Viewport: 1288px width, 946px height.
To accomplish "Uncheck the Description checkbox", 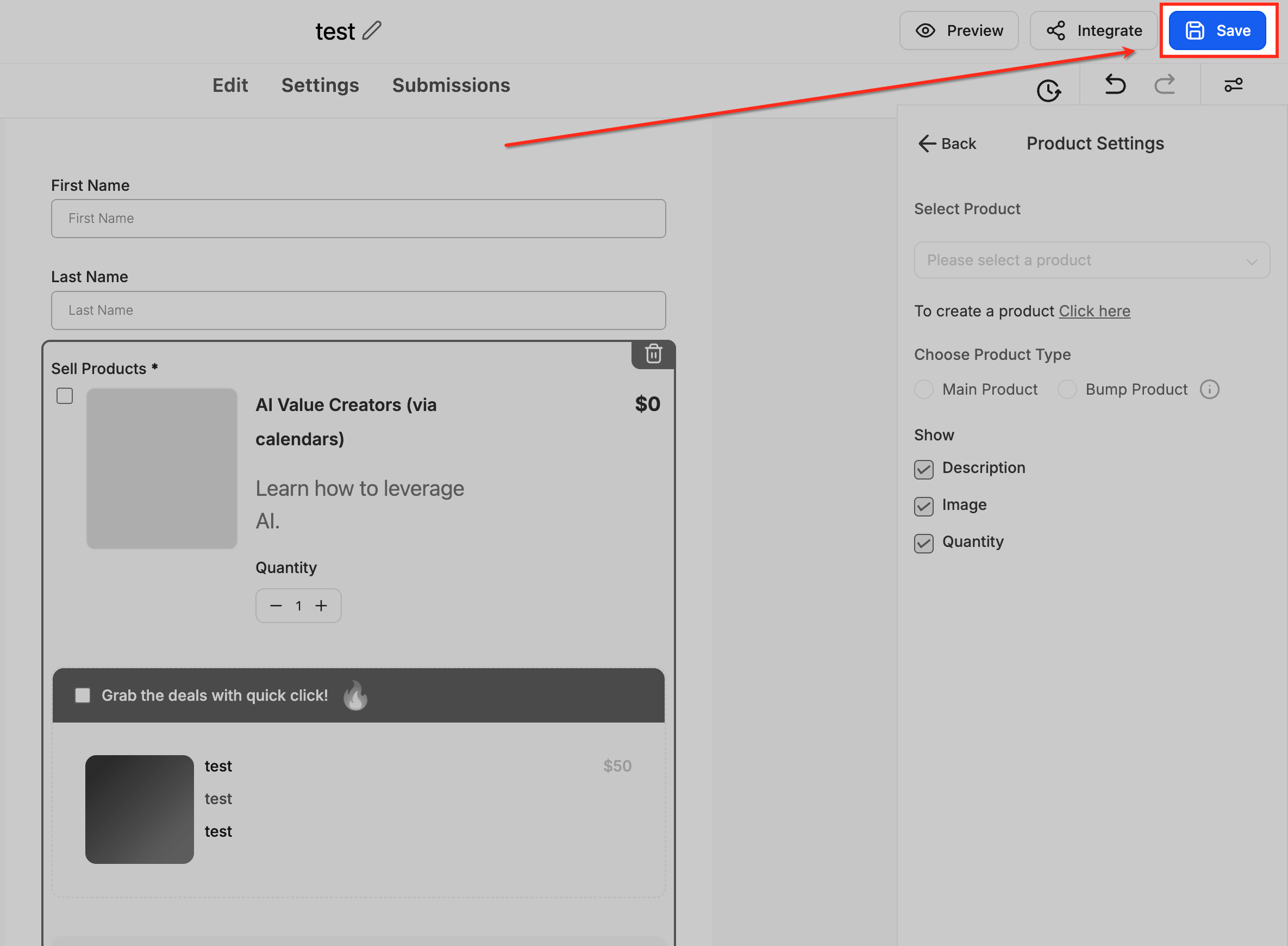I will (923, 469).
